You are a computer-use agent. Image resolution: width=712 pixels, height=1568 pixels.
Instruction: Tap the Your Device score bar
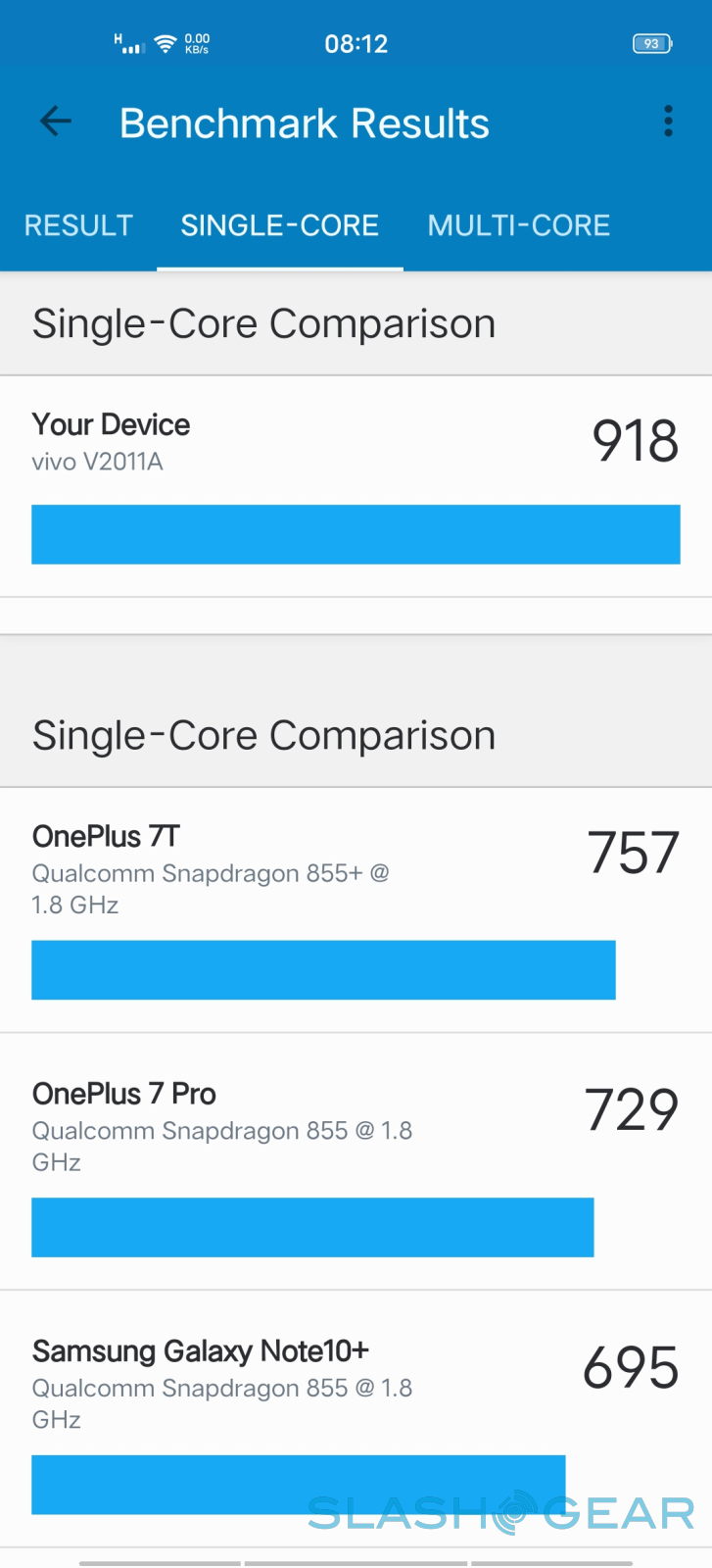(x=356, y=534)
